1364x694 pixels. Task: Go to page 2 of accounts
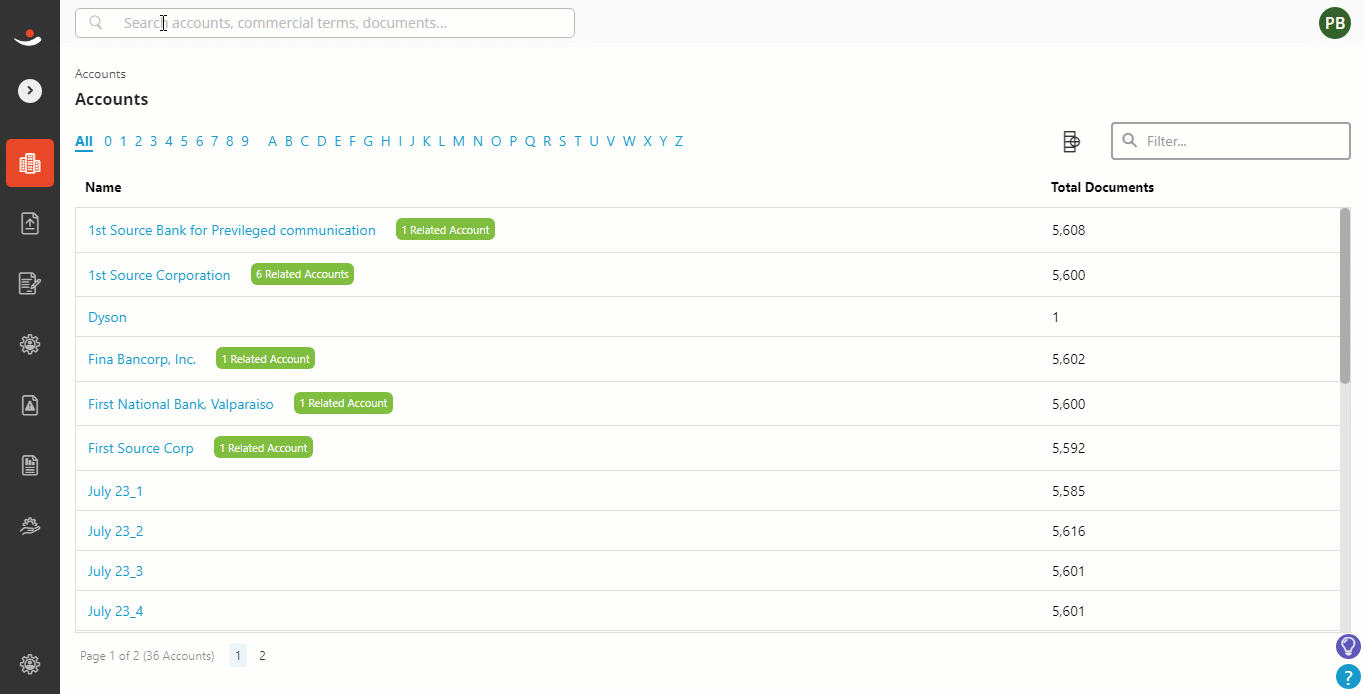coord(262,656)
